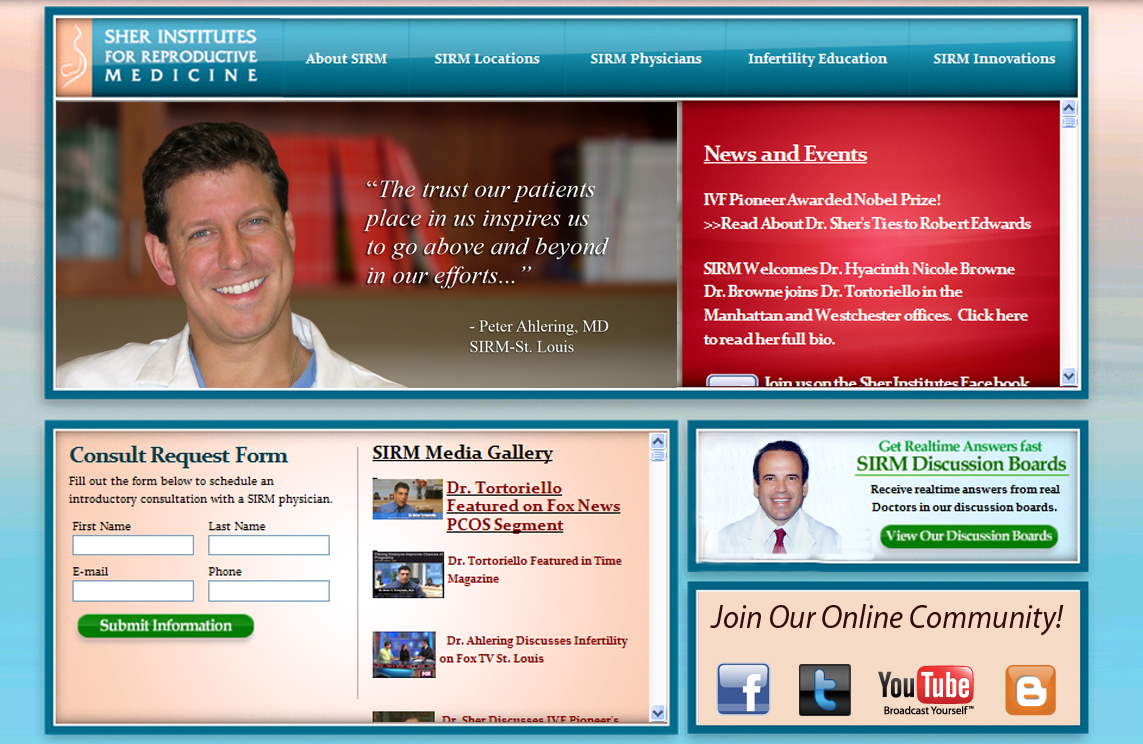
Task: Open the SIRM Physicians menu
Action: pyautogui.click(x=646, y=58)
